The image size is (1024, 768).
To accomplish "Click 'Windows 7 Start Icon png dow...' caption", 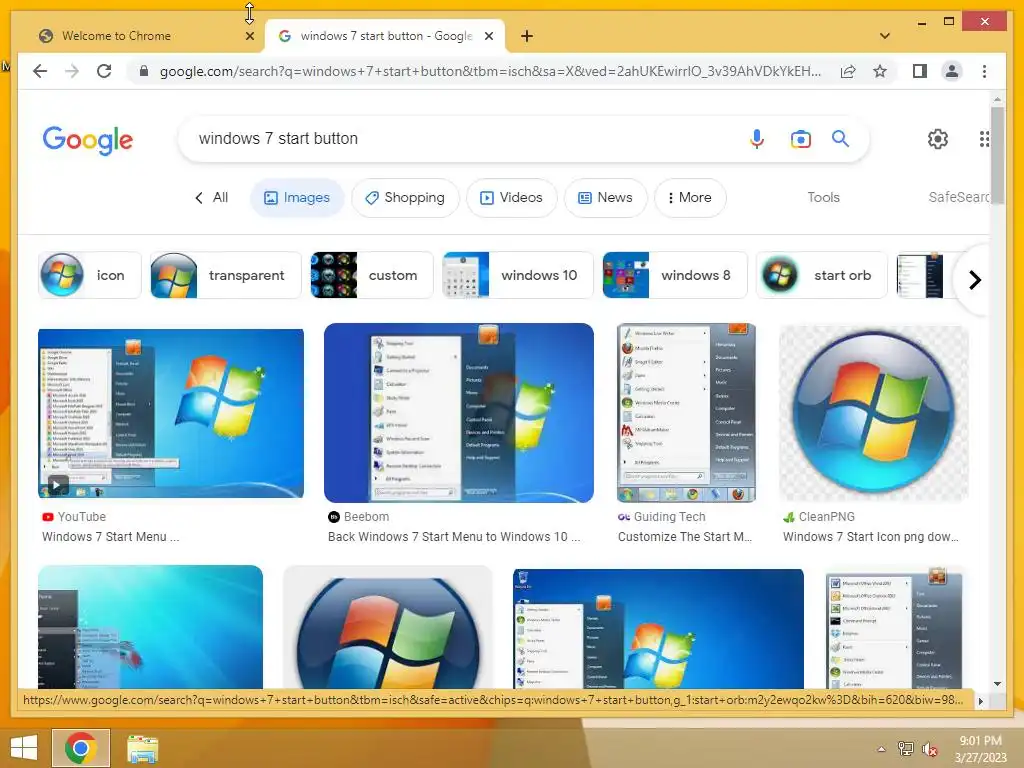I will point(871,537).
